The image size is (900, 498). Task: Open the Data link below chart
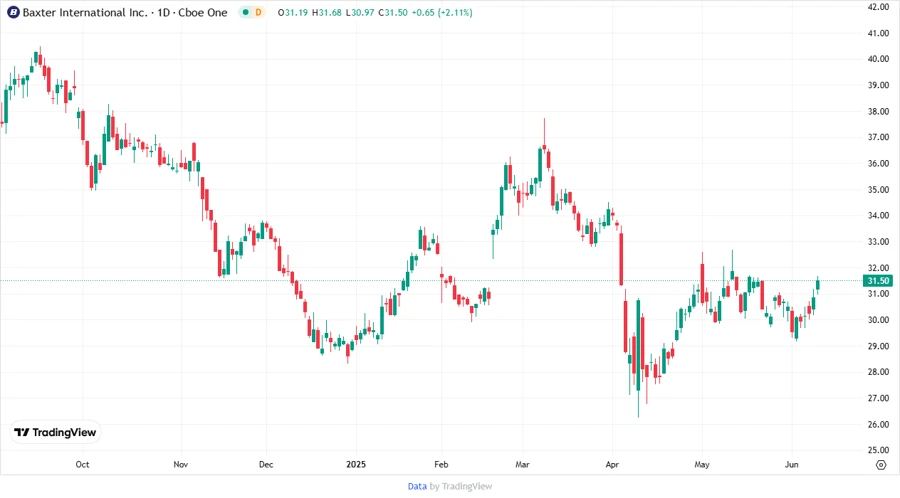[x=417, y=486]
